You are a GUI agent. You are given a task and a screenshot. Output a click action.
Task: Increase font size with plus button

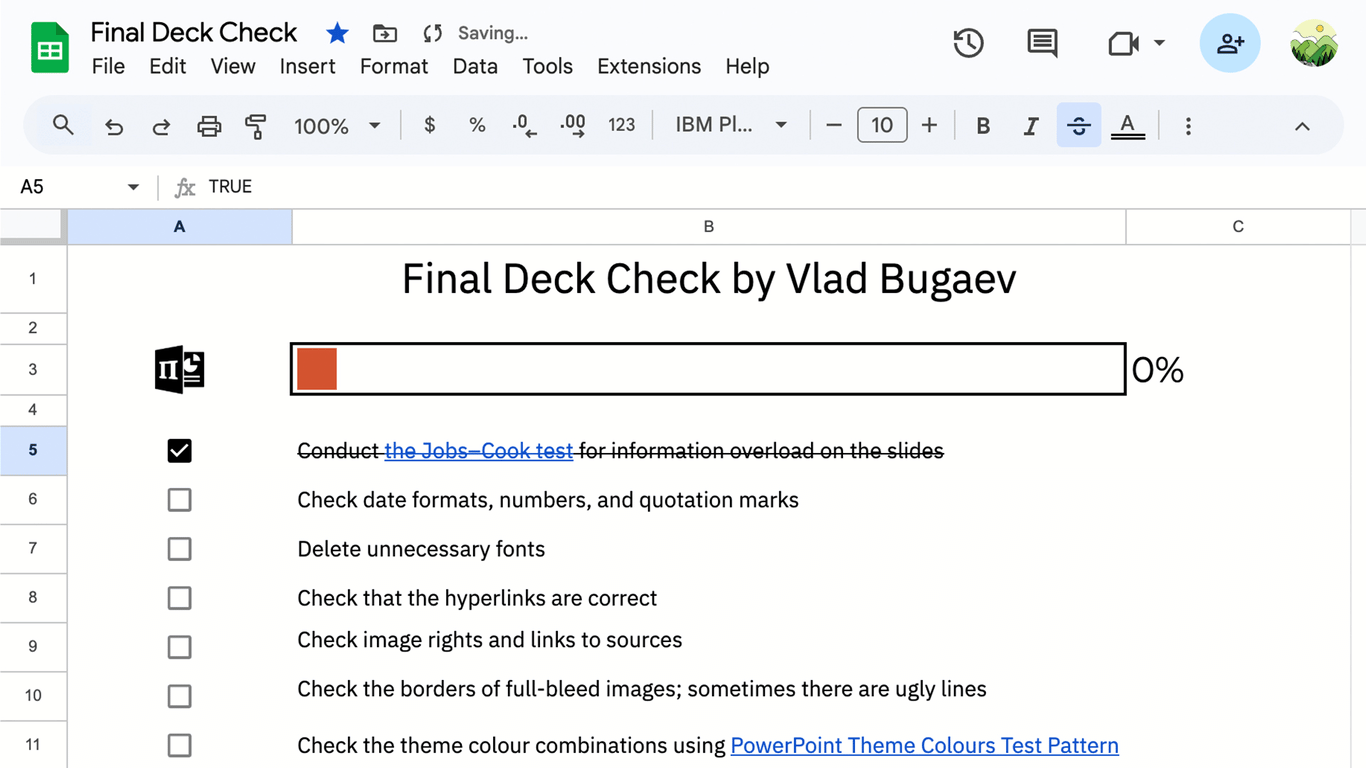[x=929, y=125]
